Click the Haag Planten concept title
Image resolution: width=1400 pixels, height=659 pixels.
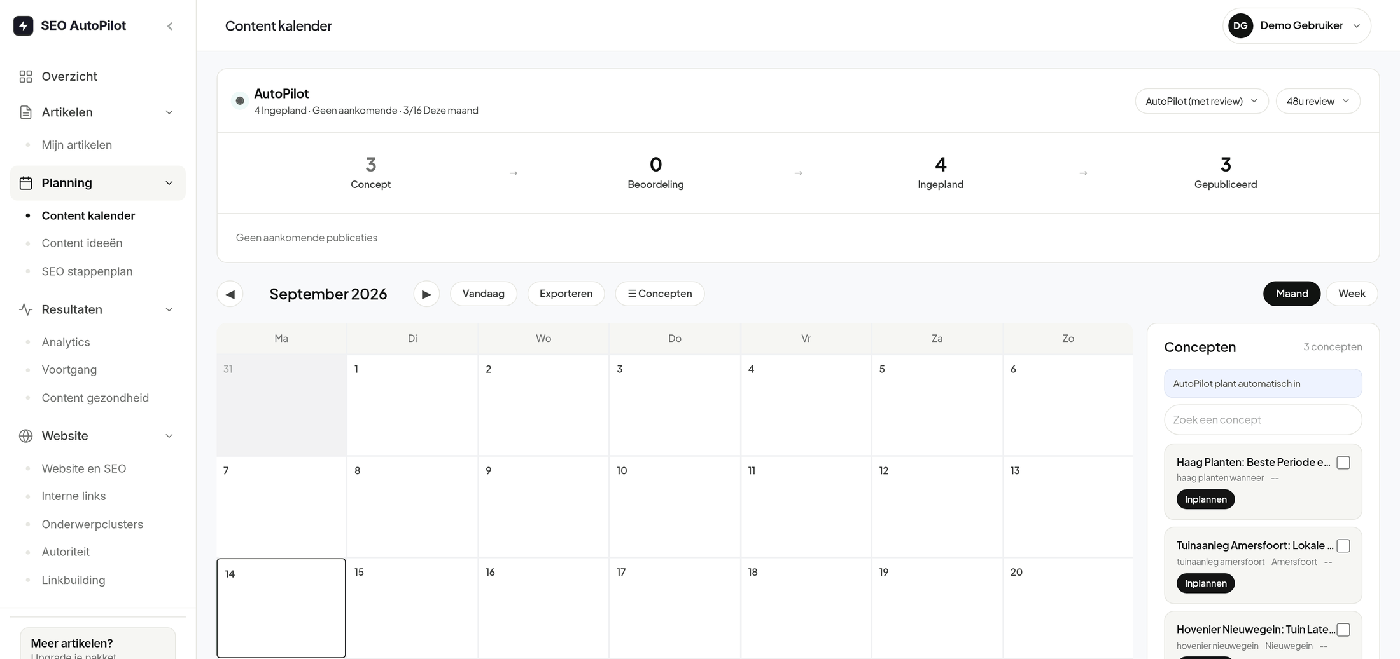(1254, 463)
